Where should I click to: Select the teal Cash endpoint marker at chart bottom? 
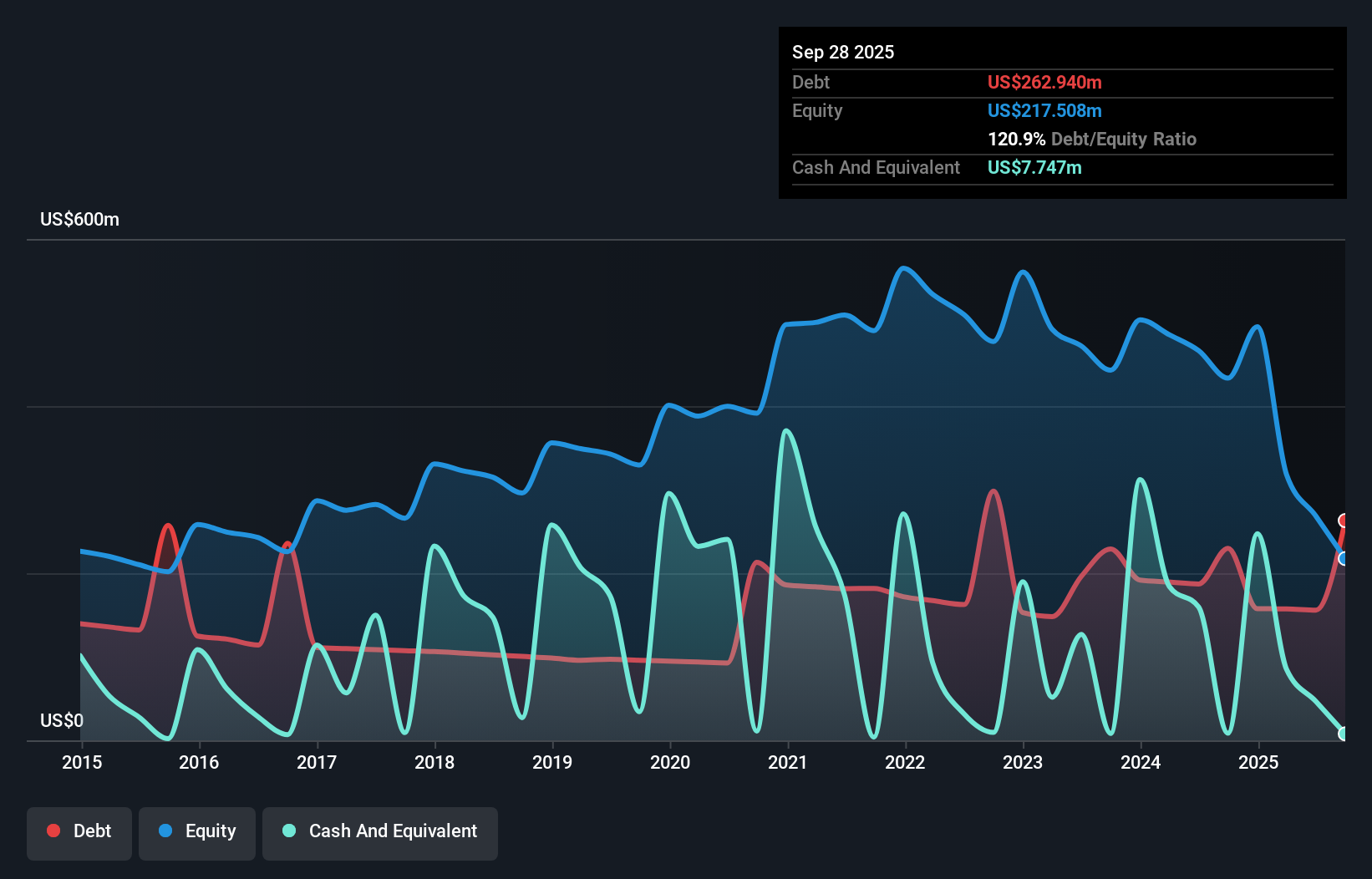pos(1343,734)
